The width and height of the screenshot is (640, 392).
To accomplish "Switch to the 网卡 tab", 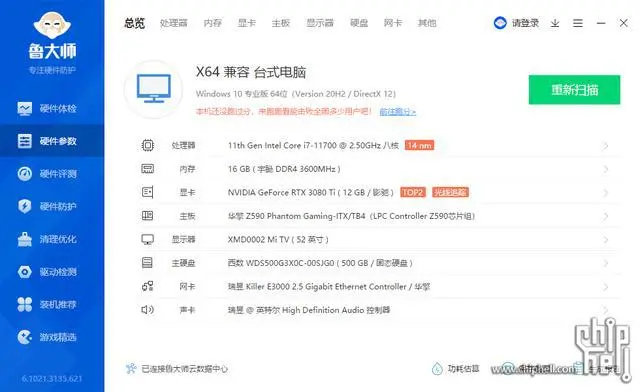I will [393, 23].
